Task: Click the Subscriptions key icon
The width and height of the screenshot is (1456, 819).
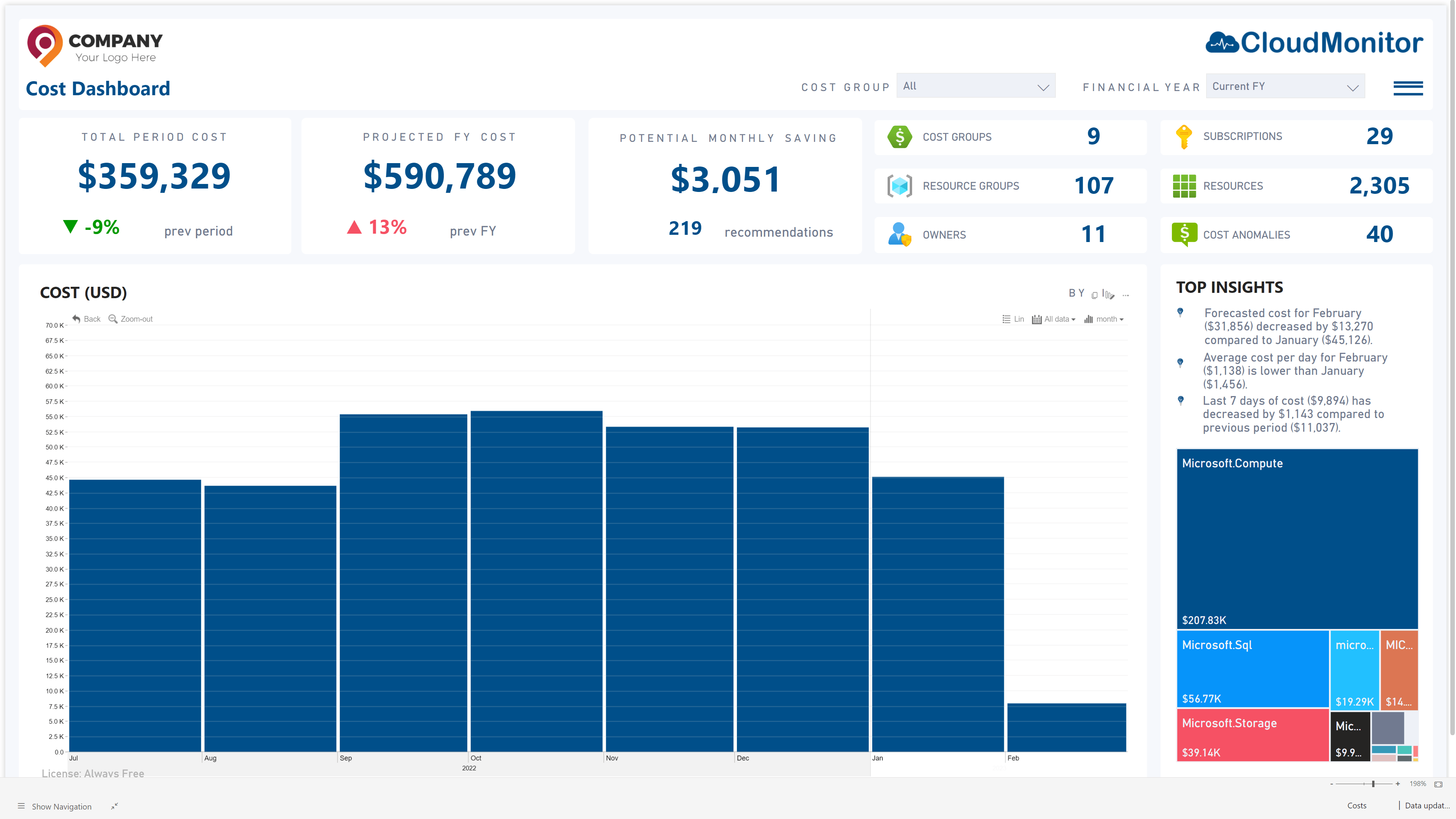Action: tap(1184, 136)
